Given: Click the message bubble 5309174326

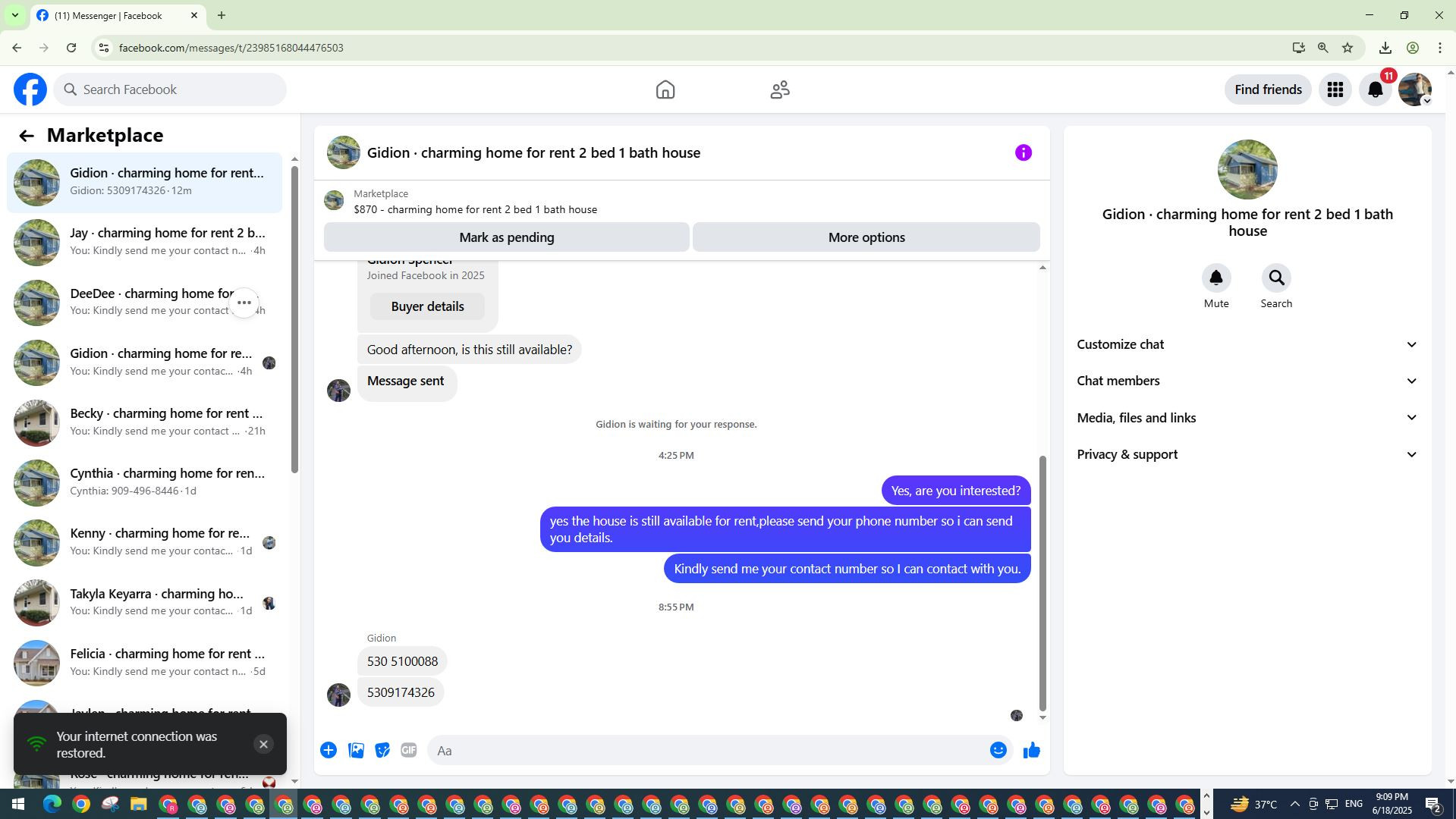Looking at the screenshot, I should coord(401,693).
